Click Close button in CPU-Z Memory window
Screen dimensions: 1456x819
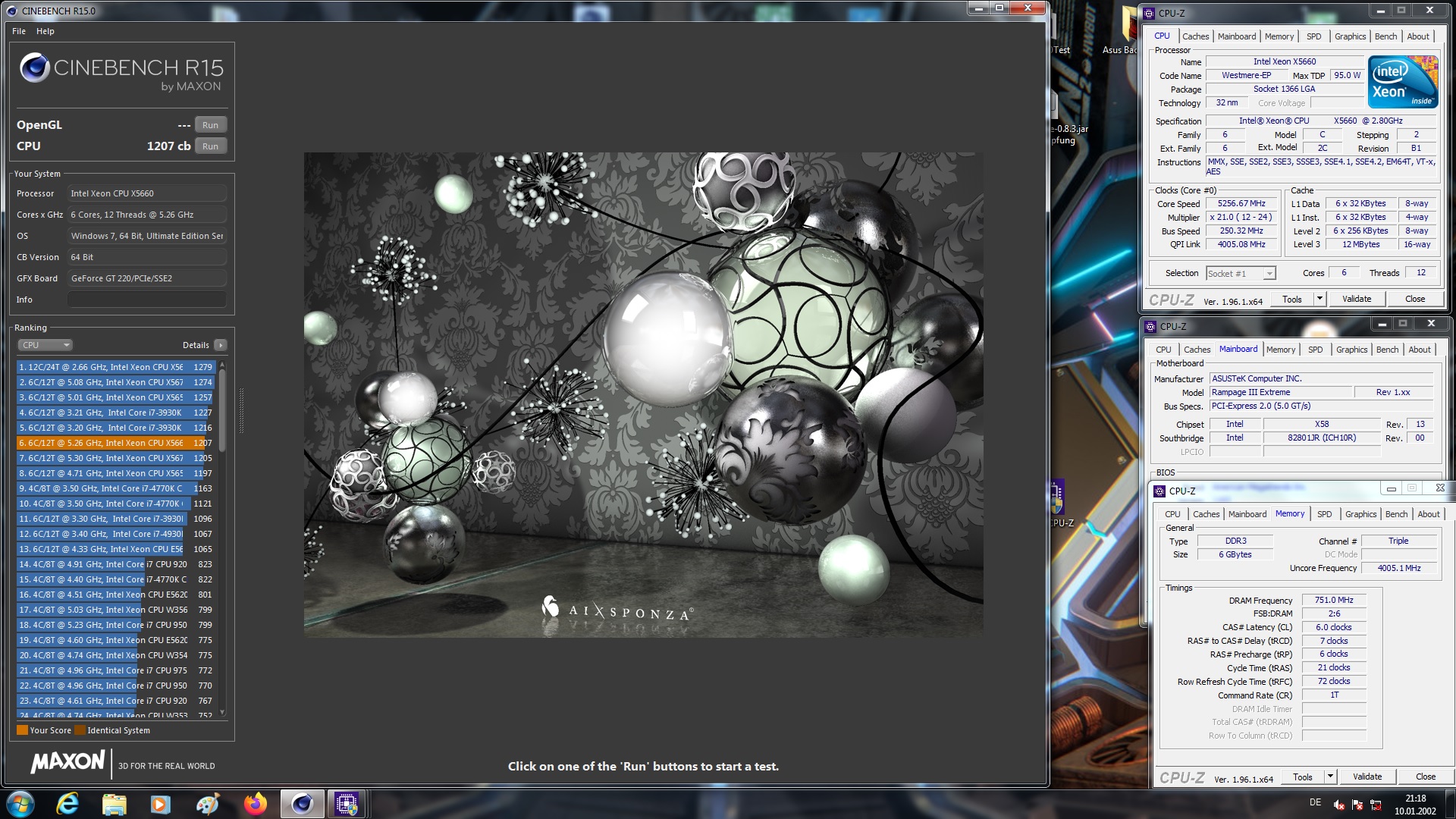click(1426, 777)
